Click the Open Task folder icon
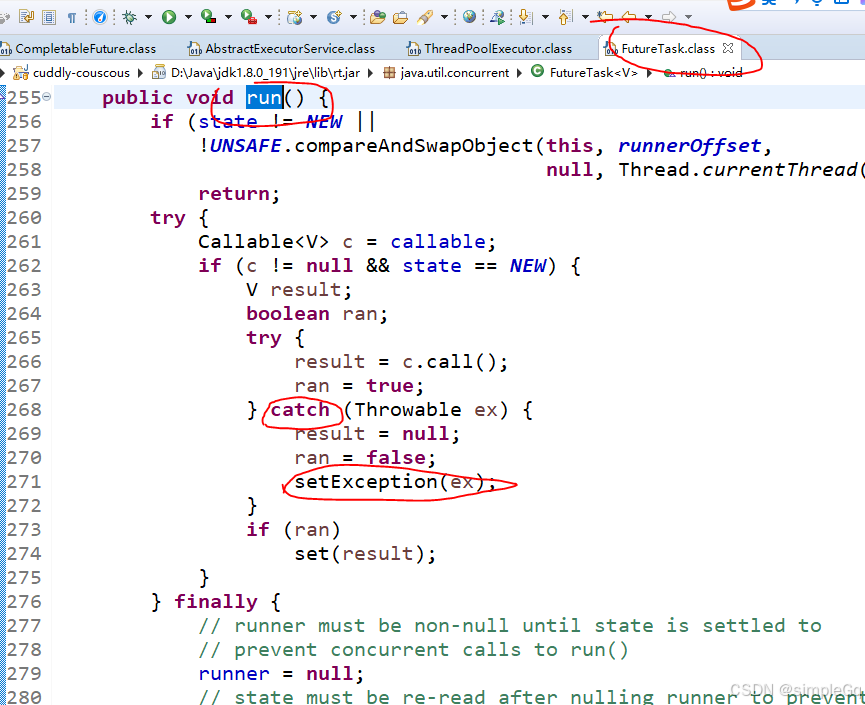This screenshot has height=705, width=865. point(401,17)
